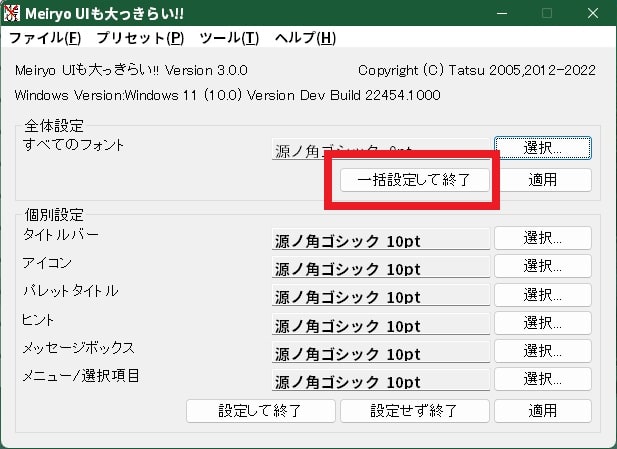617x449 pixels.
Task: Click the ヒント font field
Action: [381, 323]
